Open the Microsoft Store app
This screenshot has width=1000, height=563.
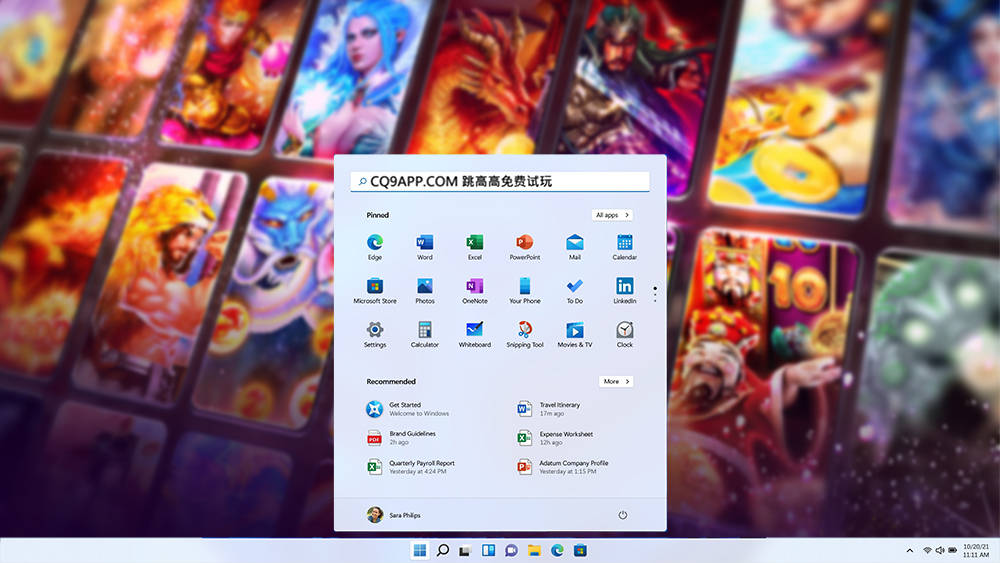click(375, 287)
